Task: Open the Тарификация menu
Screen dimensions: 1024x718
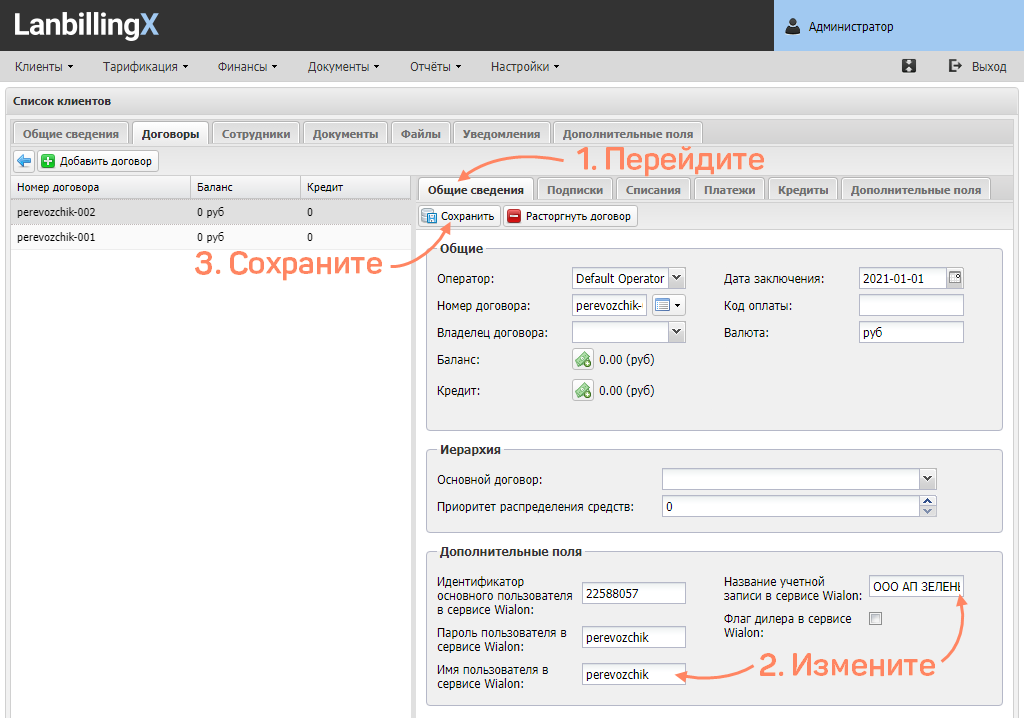Action: (x=145, y=67)
